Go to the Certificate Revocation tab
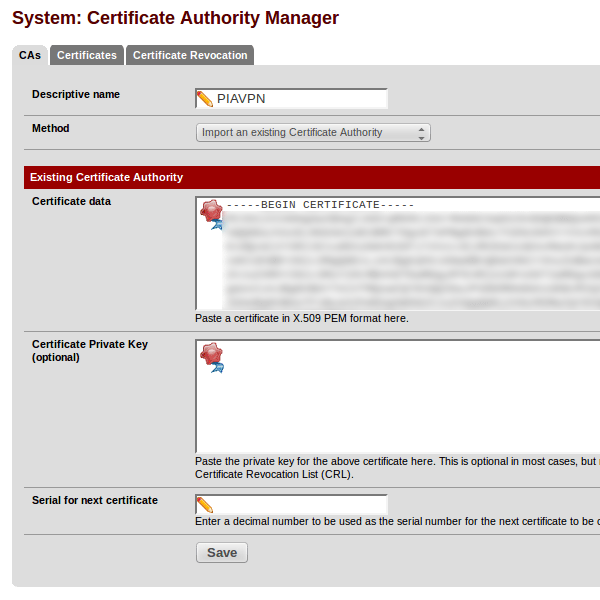Image resolution: width=600 pixels, height=600 pixels. 190,55
